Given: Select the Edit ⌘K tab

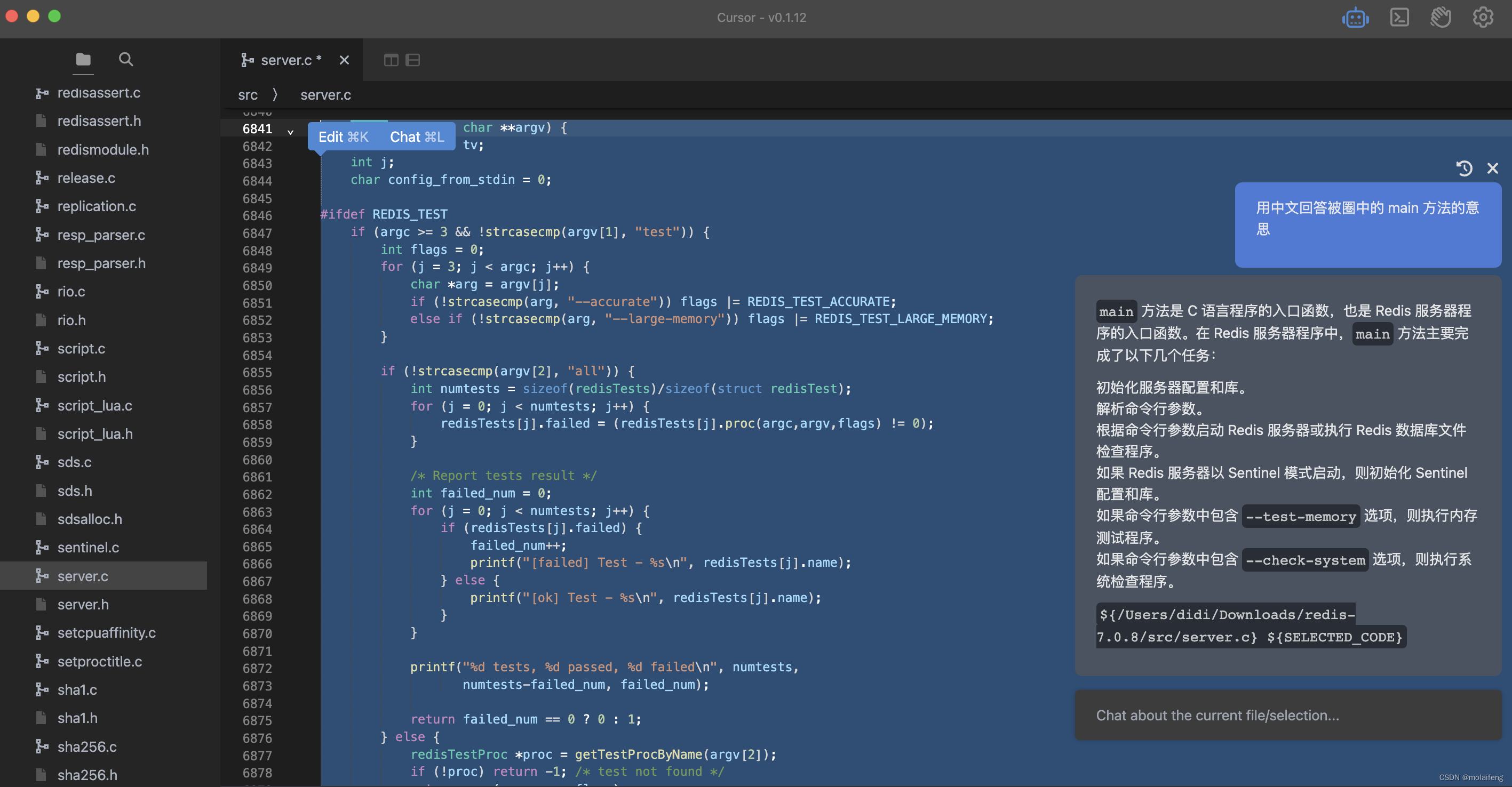Looking at the screenshot, I should tap(343, 135).
